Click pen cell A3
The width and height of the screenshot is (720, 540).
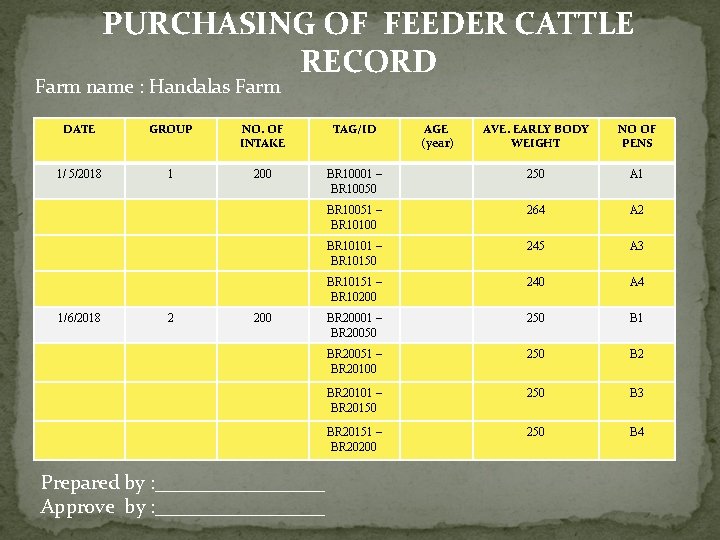pos(637,246)
